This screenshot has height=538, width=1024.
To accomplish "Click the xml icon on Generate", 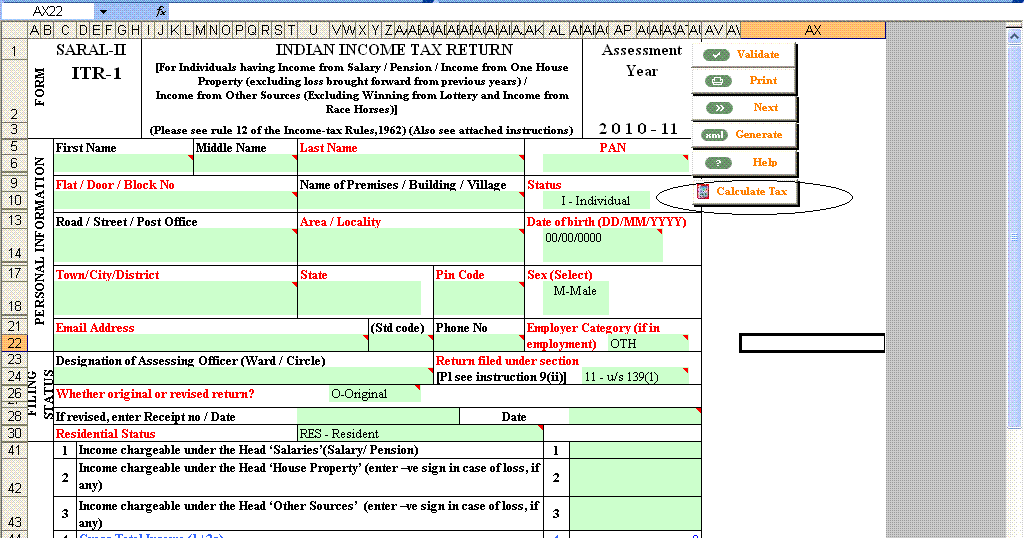I will coord(714,135).
